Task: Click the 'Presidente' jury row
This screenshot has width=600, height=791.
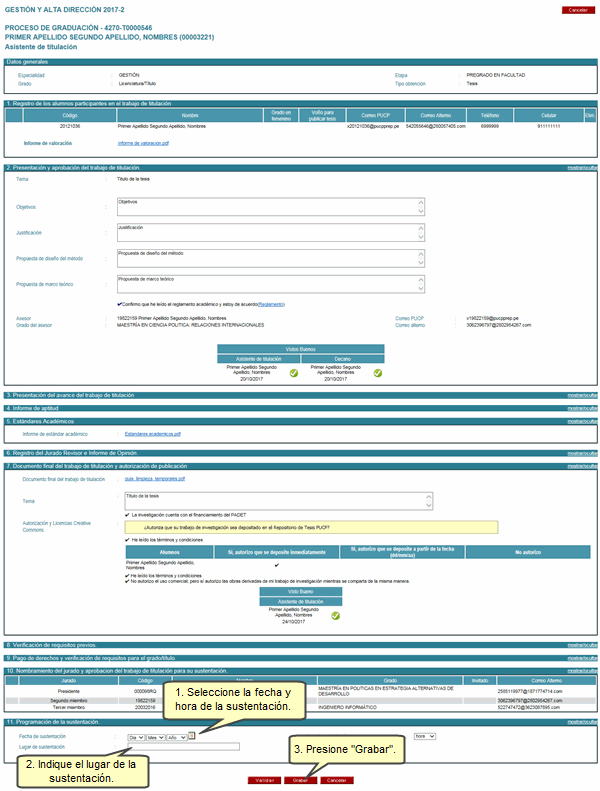Action: pyautogui.click(x=301, y=691)
